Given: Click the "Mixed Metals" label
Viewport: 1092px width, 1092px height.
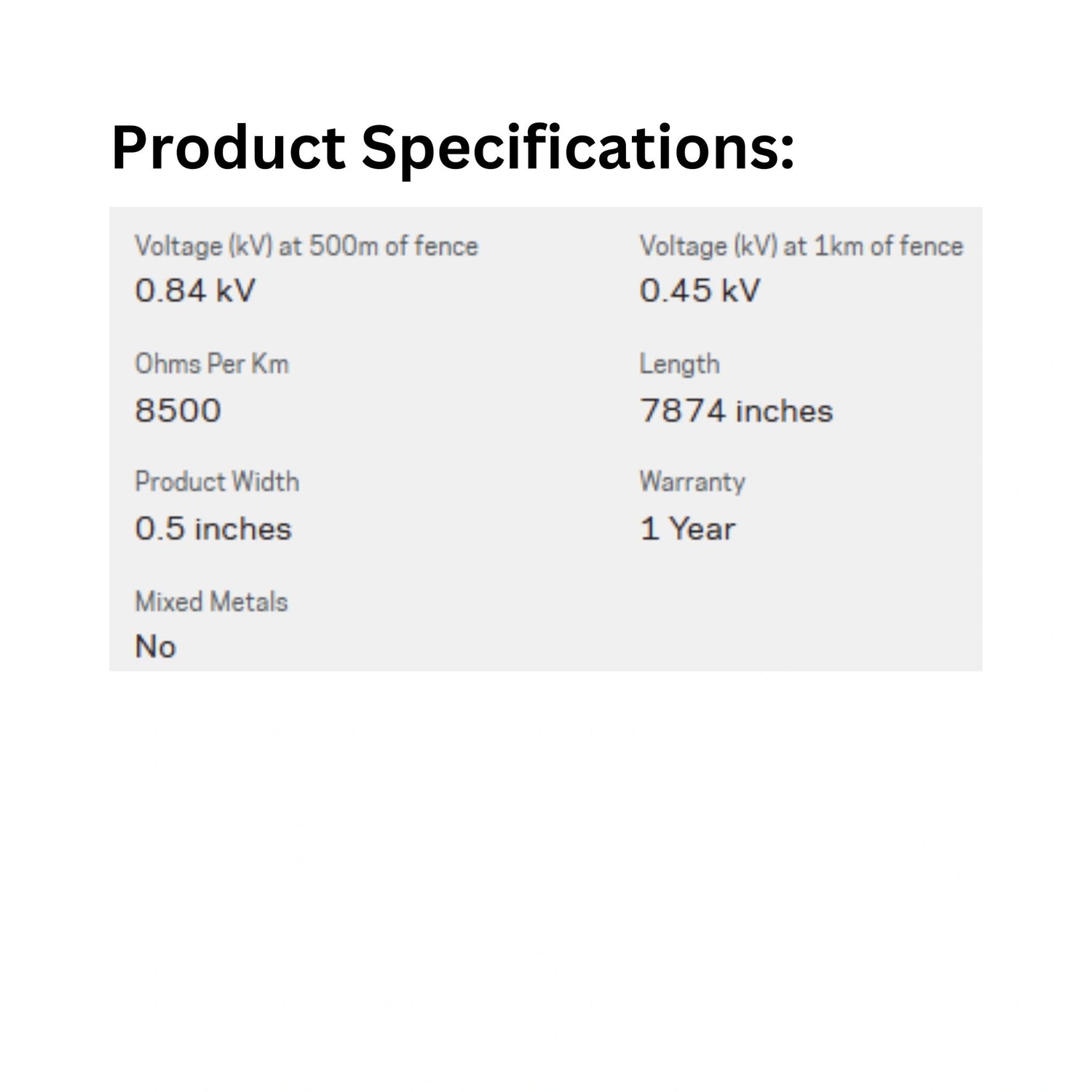Looking at the screenshot, I should [x=211, y=602].
